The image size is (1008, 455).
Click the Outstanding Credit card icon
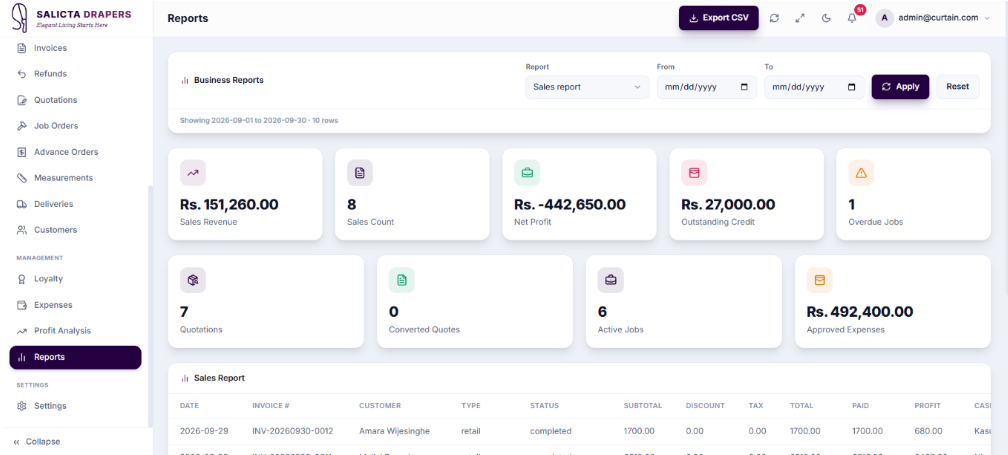(x=694, y=173)
